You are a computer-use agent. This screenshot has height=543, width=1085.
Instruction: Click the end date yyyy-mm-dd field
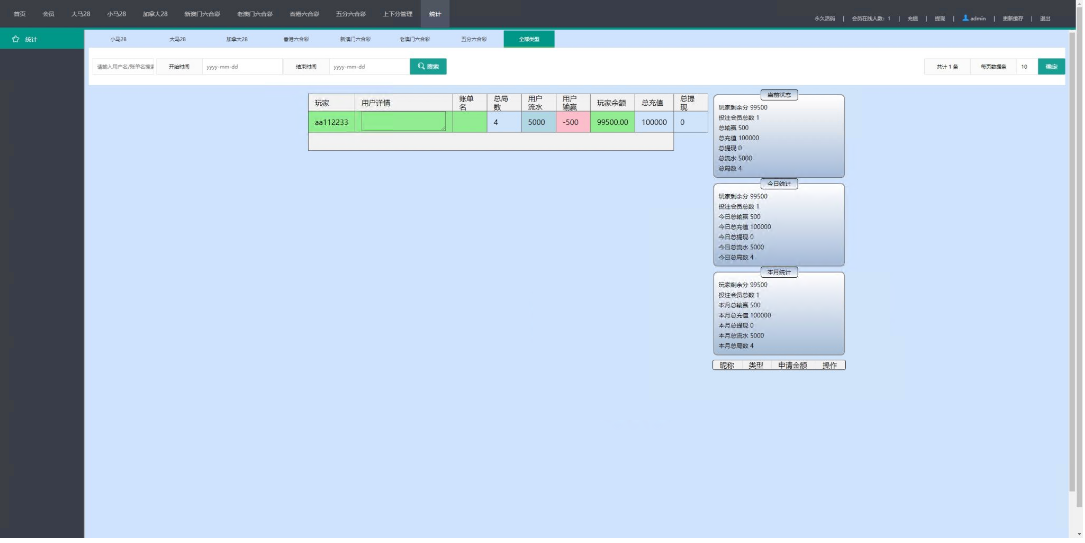[x=367, y=67]
